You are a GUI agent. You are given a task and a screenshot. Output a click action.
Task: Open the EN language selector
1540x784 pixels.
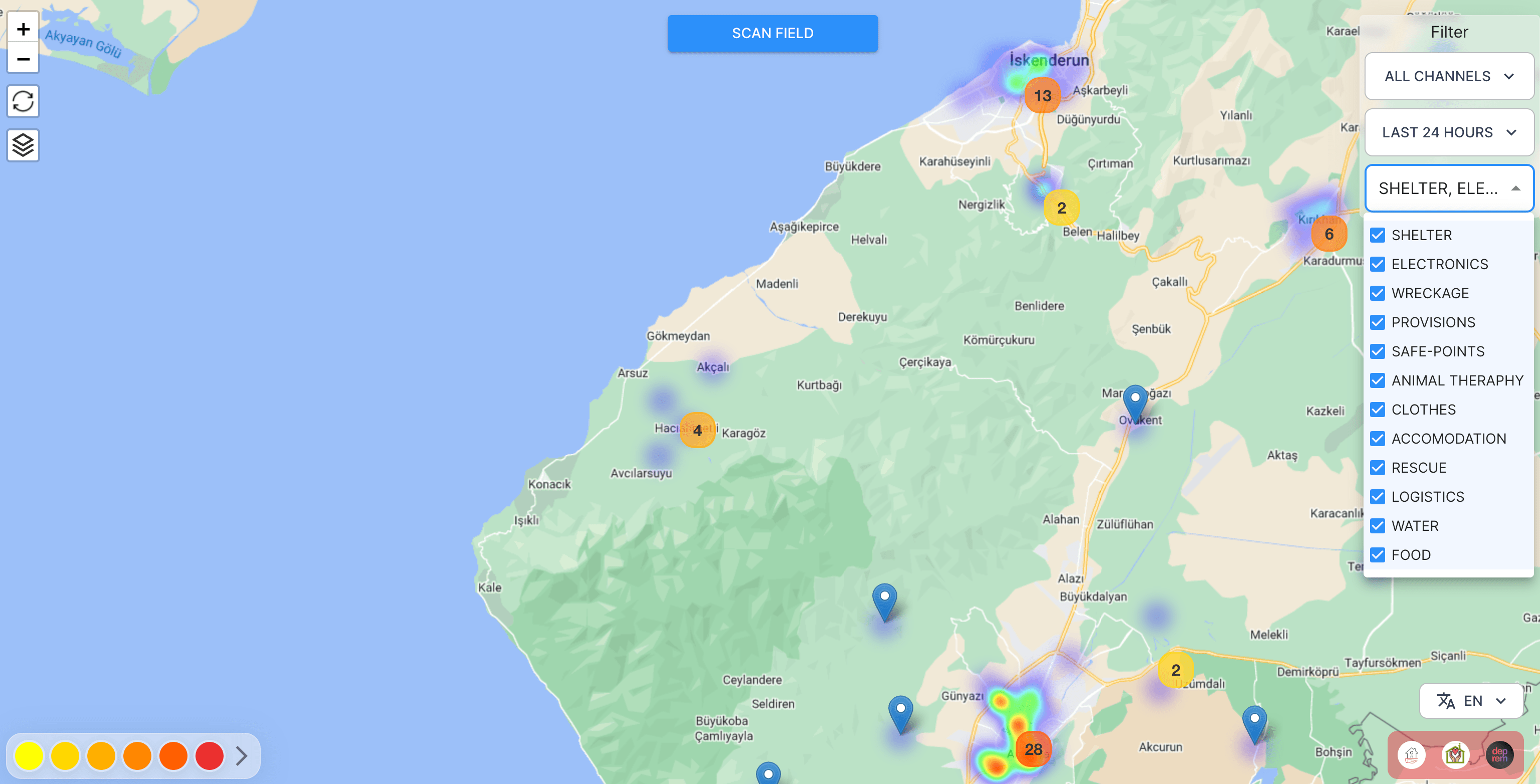pos(1471,700)
